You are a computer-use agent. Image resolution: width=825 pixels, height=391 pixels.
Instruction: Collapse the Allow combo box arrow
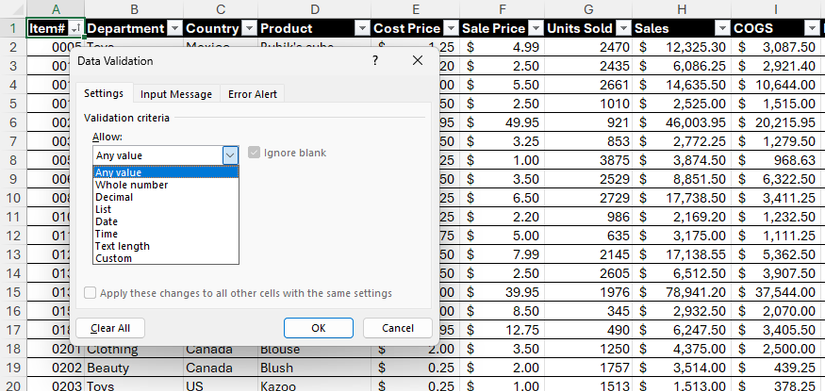(x=230, y=155)
